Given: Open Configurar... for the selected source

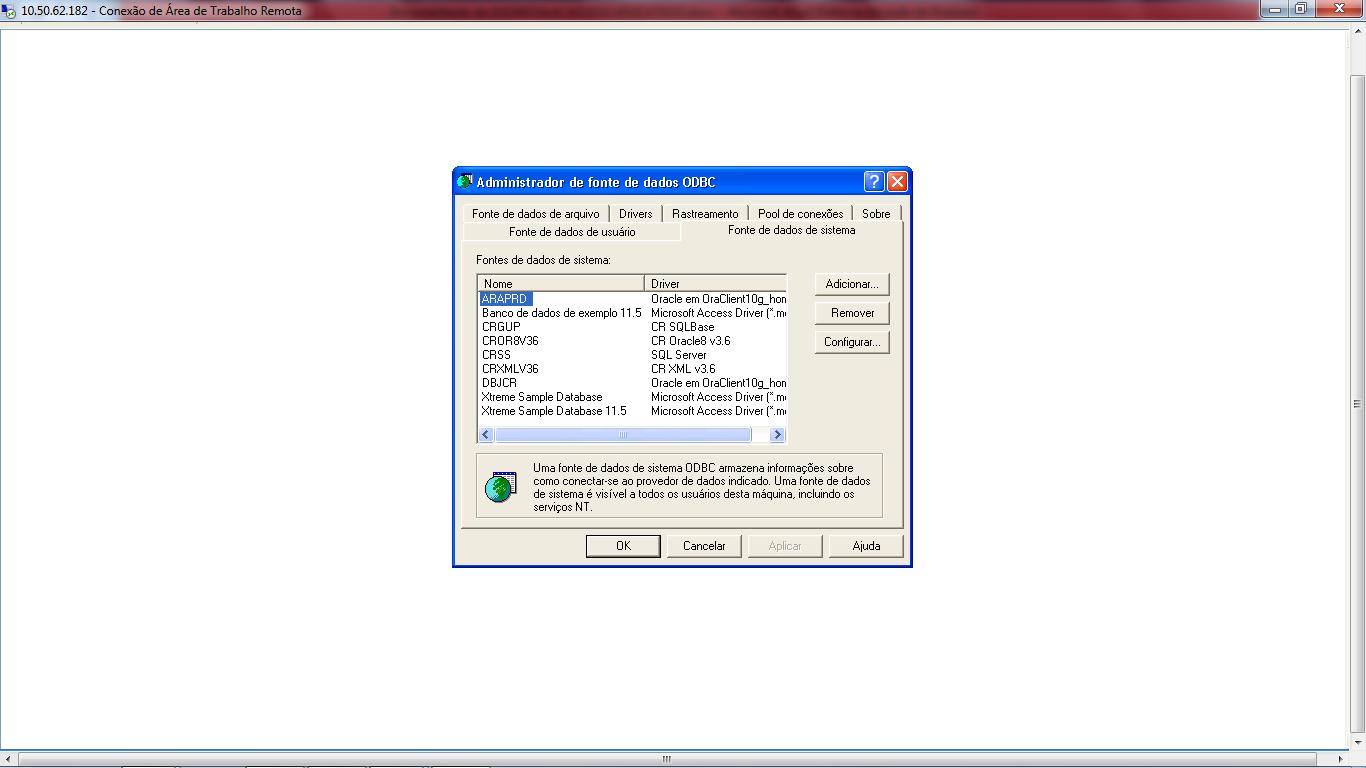Looking at the screenshot, I should click(x=852, y=342).
